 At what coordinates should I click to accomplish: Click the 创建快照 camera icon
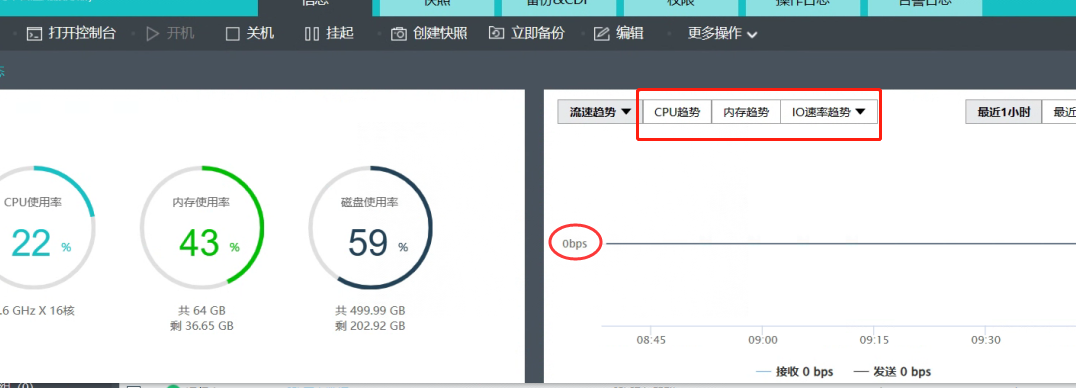coord(399,34)
